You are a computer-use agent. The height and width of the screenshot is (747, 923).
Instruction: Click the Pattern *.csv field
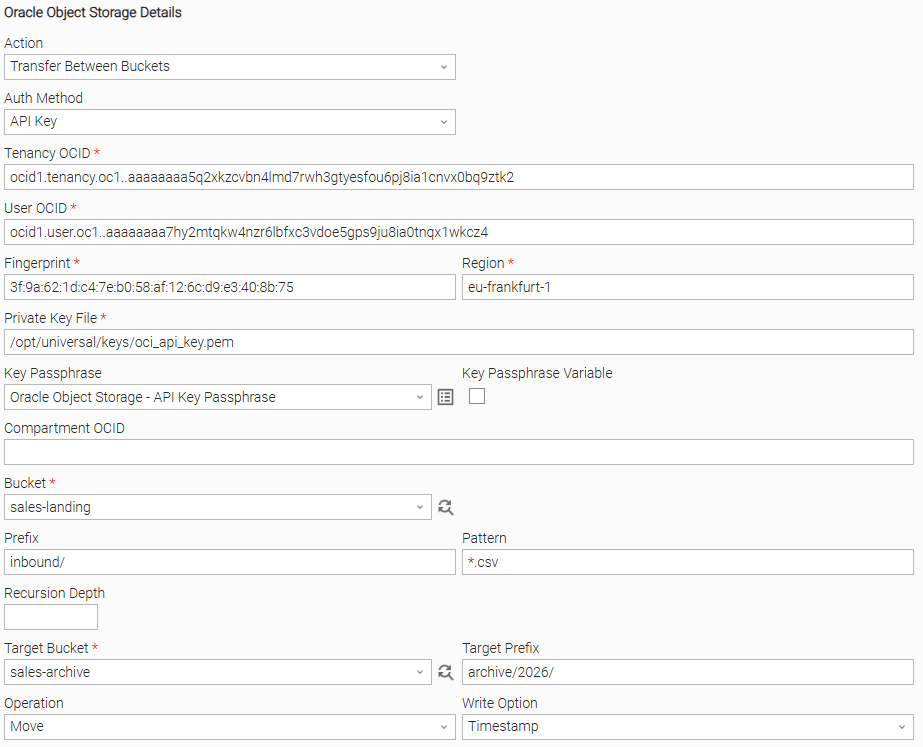(688, 562)
